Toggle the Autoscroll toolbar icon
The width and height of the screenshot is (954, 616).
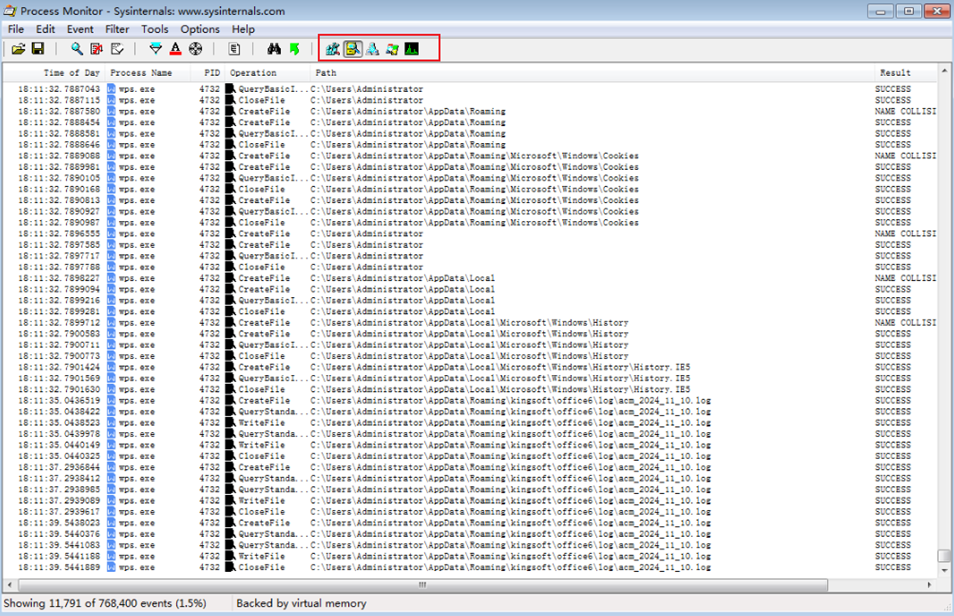coord(97,49)
